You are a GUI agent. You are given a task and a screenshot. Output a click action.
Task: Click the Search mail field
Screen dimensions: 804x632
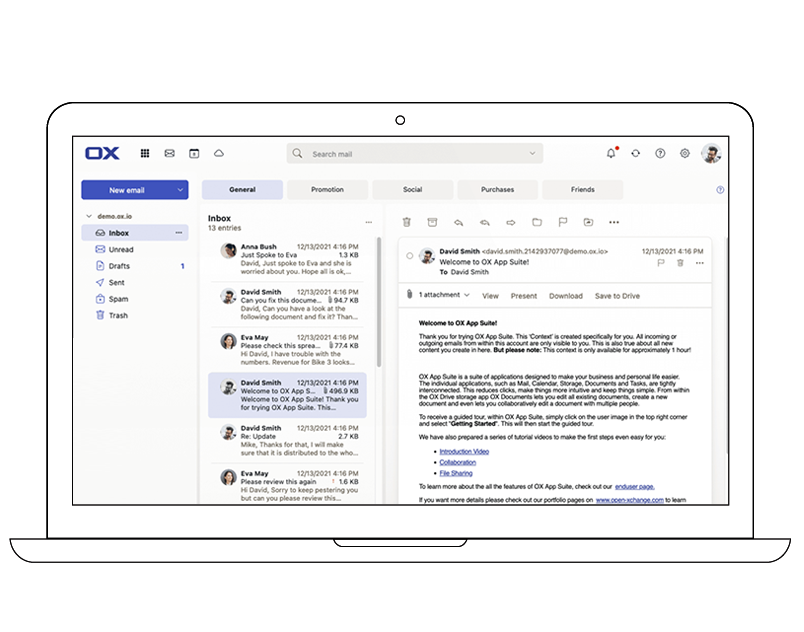pos(414,153)
